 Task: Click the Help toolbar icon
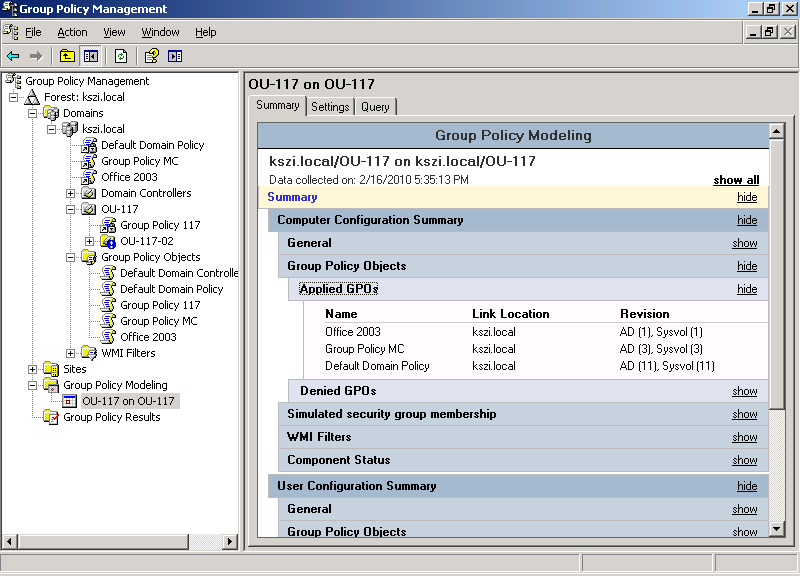[x=152, y=56]
